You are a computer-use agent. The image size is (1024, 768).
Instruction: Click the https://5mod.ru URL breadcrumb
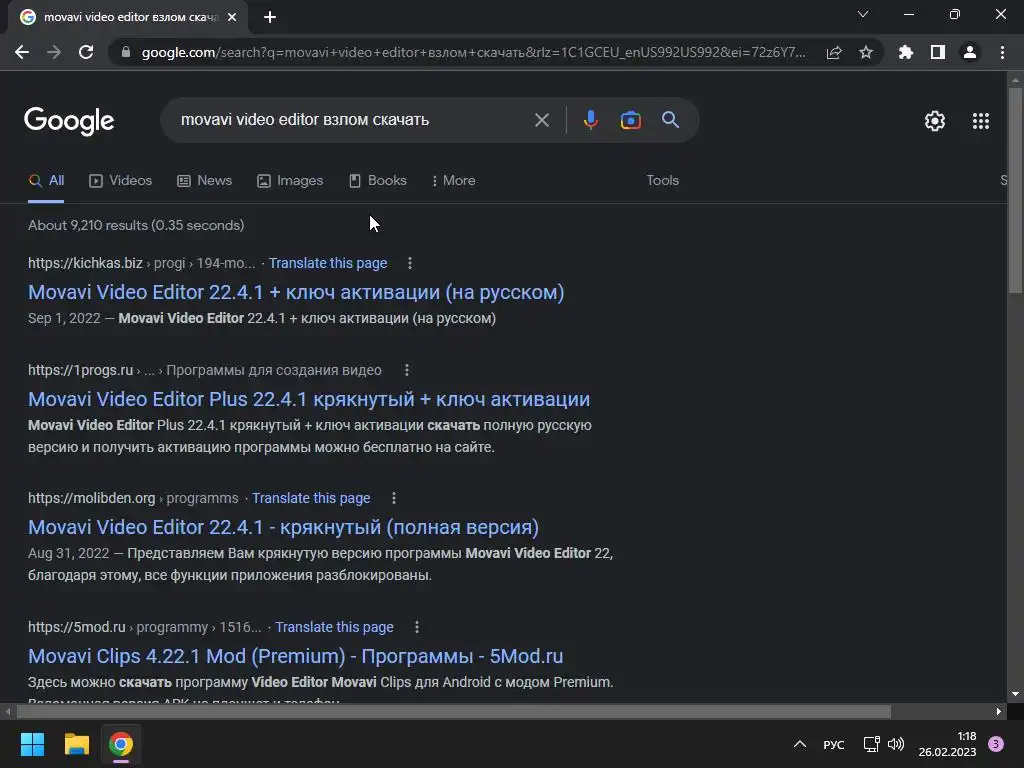(x=76, y=627)
